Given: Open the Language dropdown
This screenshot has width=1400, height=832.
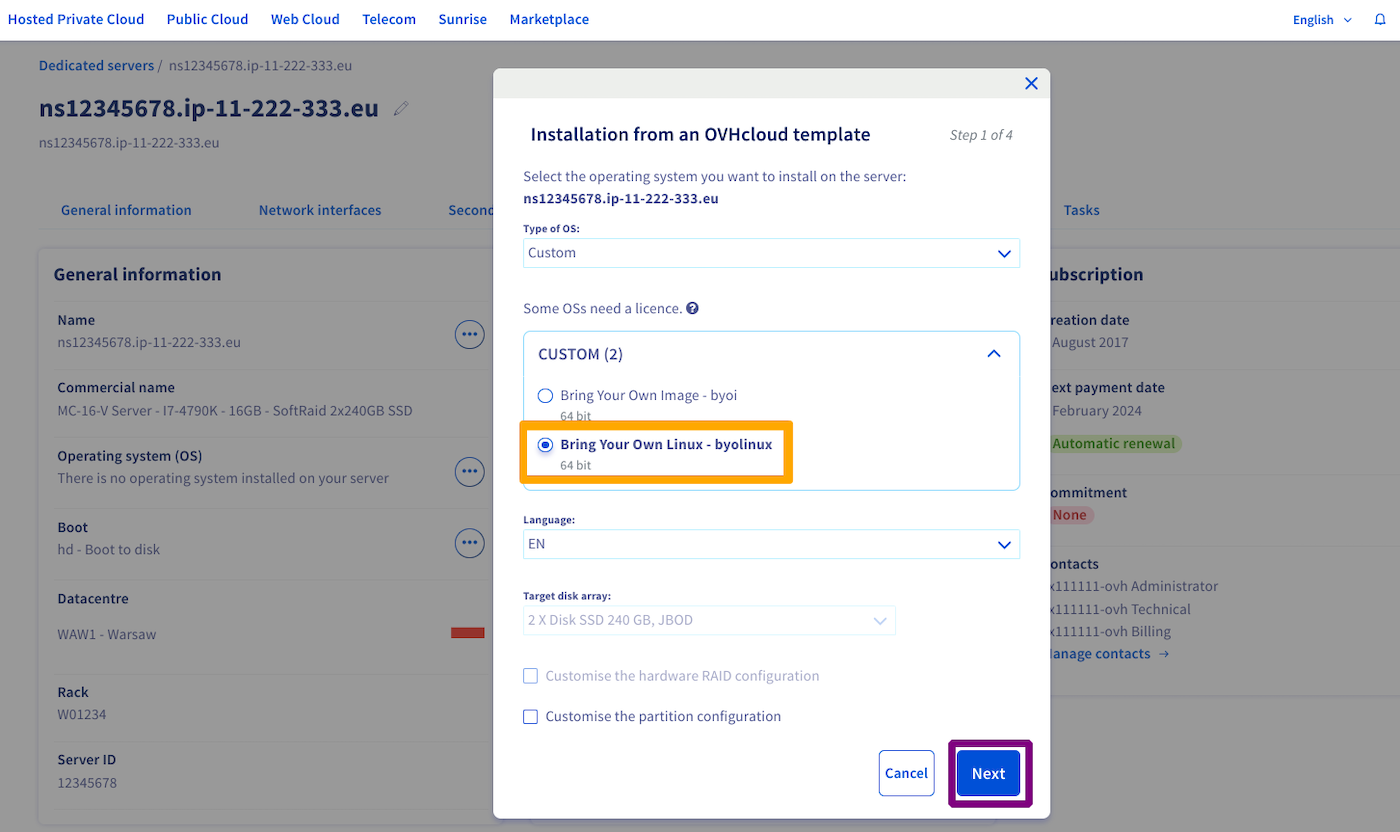Looking at the screenshot, I should tap(771, 545).
